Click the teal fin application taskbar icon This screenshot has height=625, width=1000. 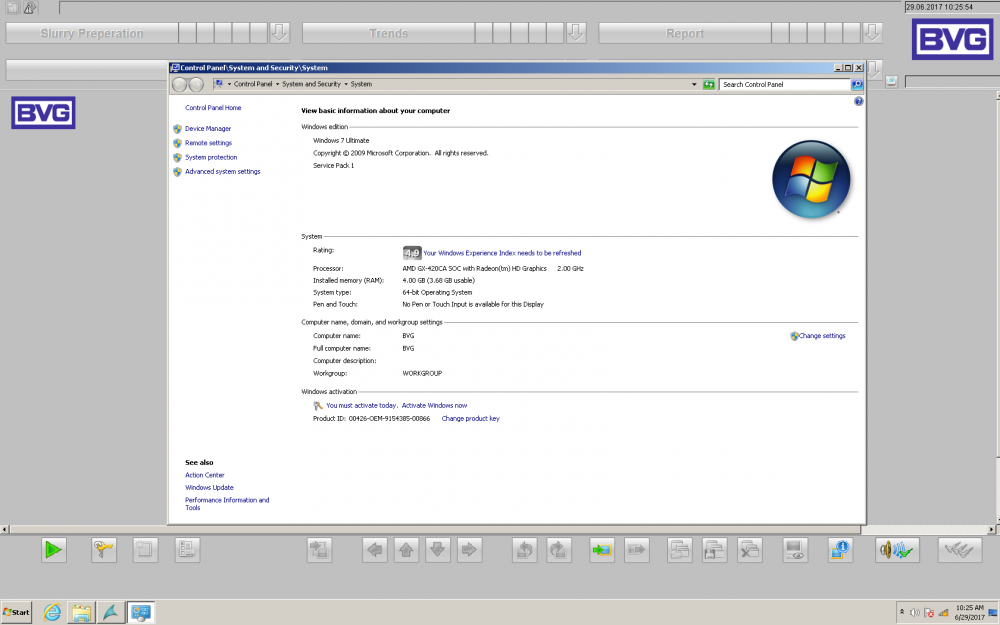point(111,613)
